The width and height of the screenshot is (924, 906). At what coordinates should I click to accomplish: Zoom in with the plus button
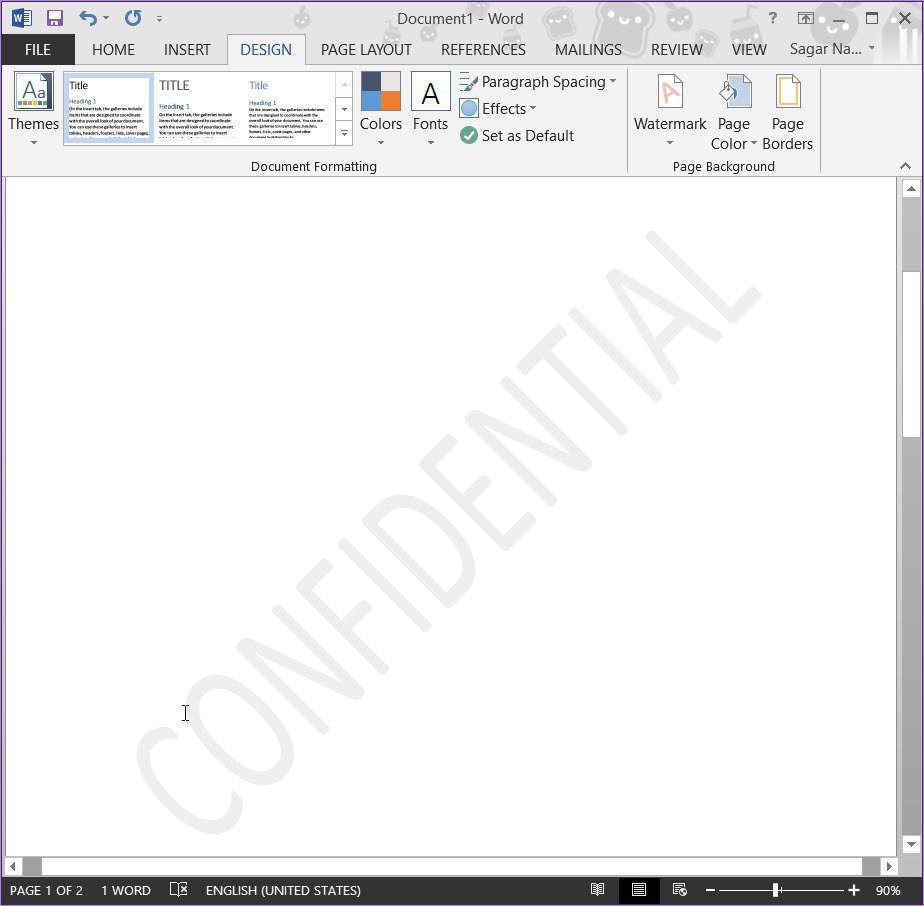click(854, 890)
